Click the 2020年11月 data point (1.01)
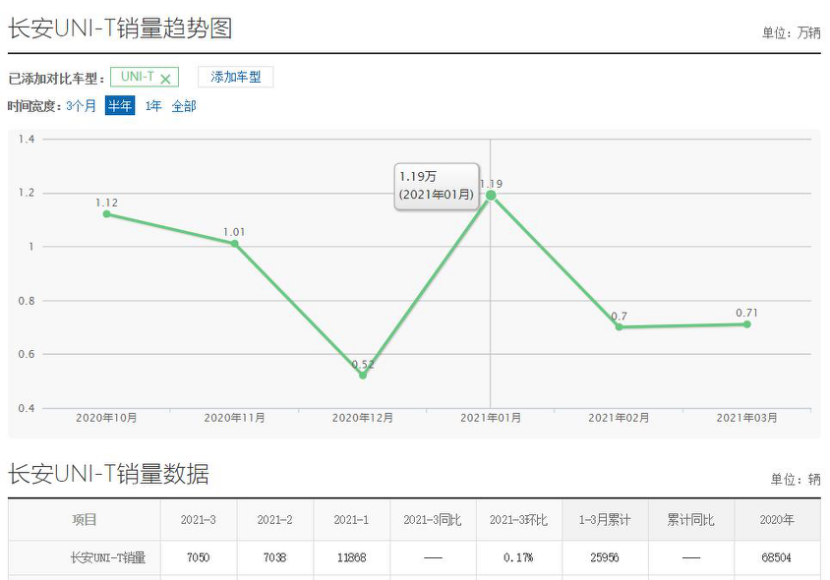Image resolution: width=830 pixels, height=580 pixels. (234, 243)
